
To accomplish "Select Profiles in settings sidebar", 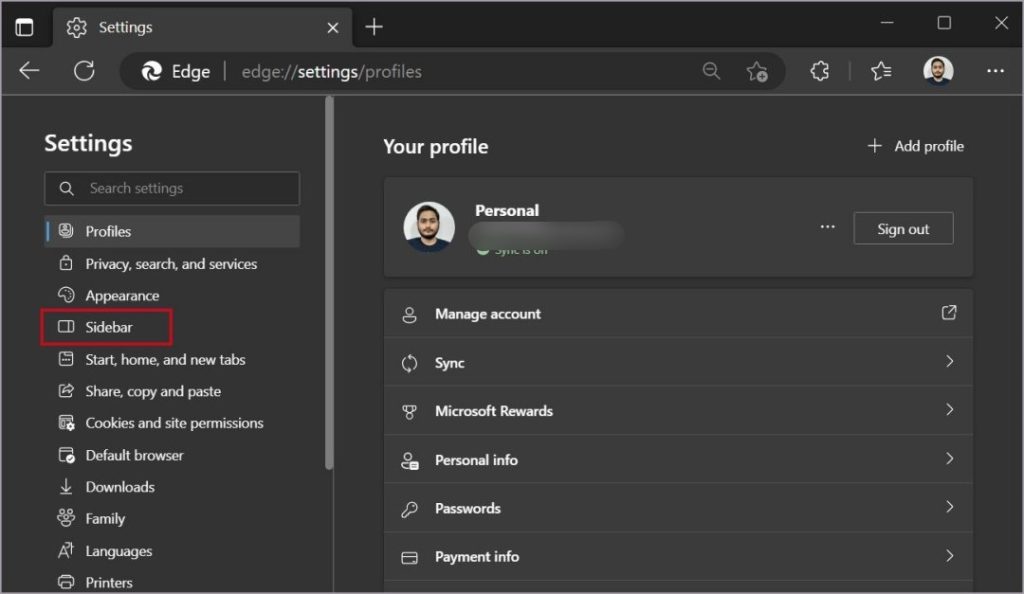I will 172,231.
